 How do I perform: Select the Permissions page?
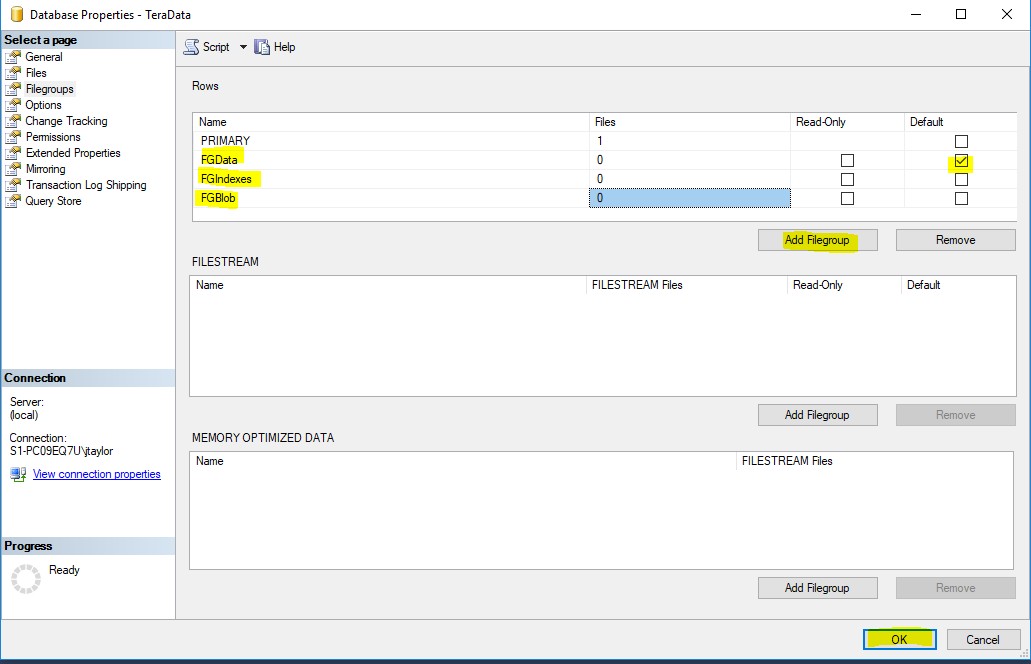point(53,137)
